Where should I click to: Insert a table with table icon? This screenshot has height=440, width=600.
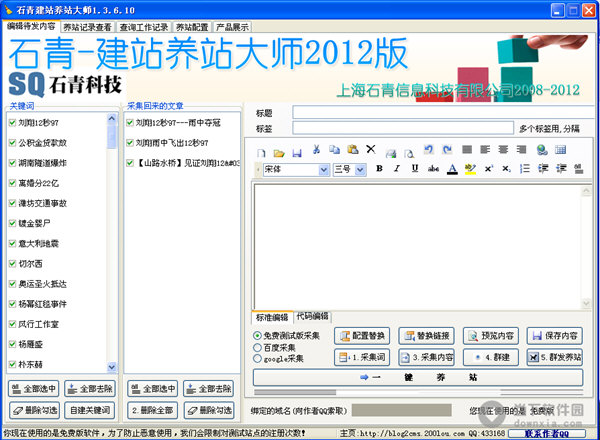[x=560, y=150]
